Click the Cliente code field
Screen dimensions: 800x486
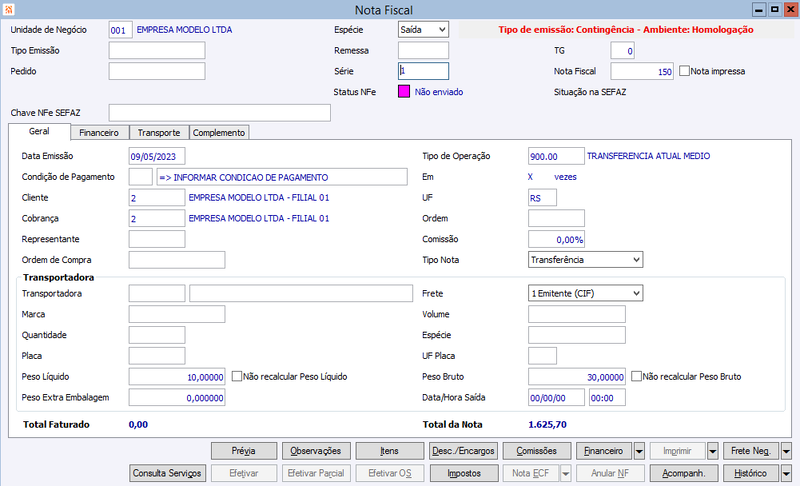[x=157, y=197]
